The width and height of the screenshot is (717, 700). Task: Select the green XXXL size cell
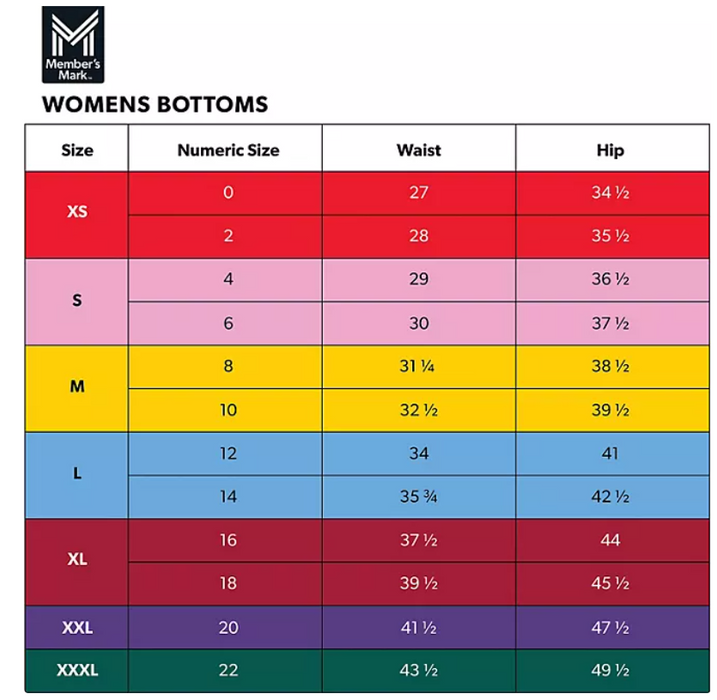coord(77,670)
